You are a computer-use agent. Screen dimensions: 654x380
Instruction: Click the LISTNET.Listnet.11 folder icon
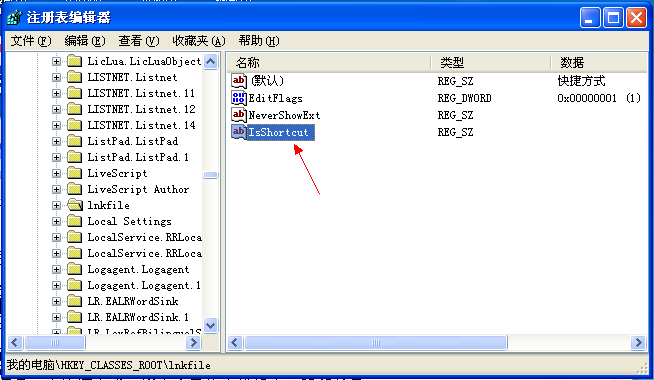(74, 93)
